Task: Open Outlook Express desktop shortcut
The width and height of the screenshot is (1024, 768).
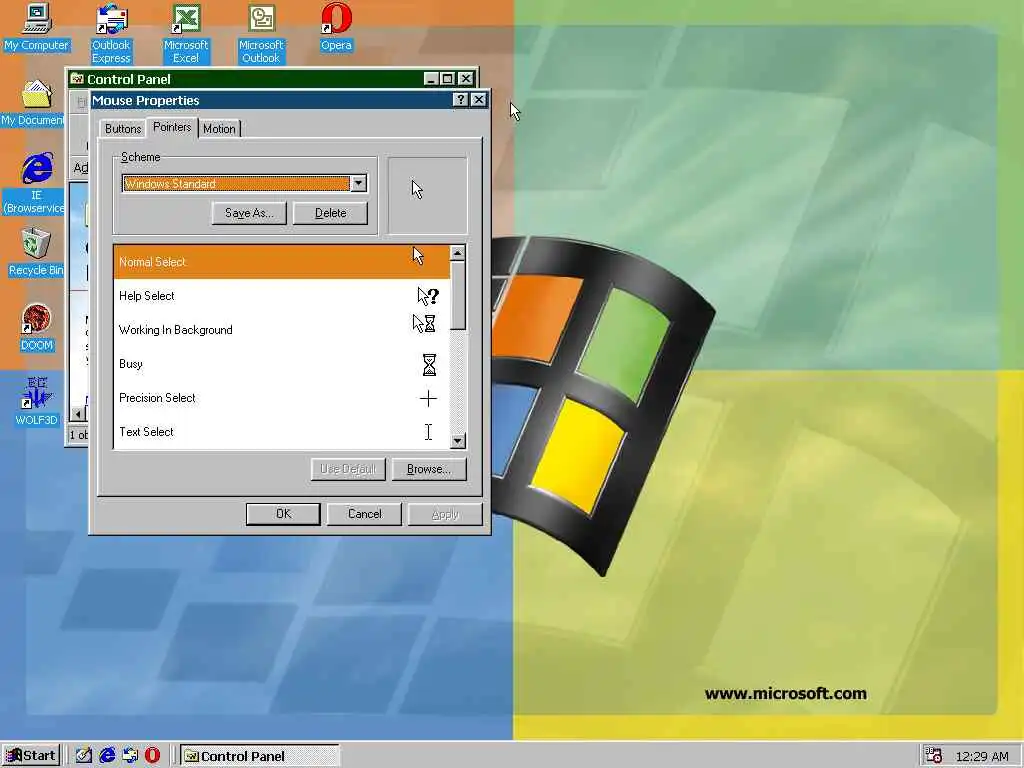Action: tap(111, 33)
